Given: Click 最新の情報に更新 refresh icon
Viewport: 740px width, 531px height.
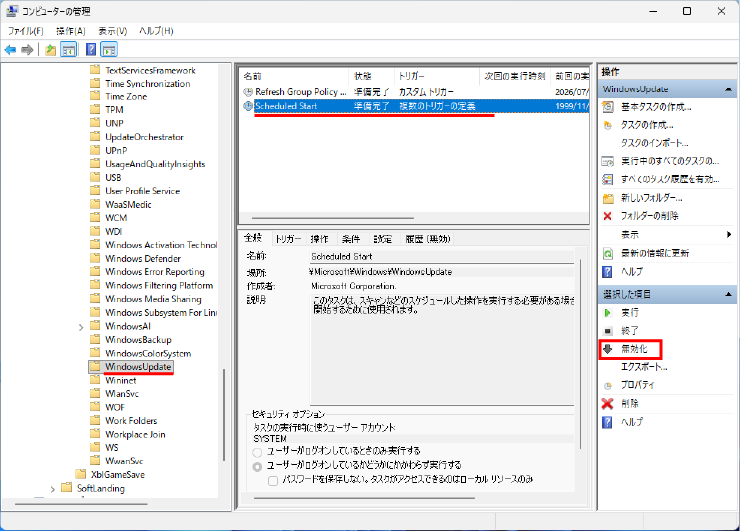Looking at the screenshot, I should [x=608, y=253].
